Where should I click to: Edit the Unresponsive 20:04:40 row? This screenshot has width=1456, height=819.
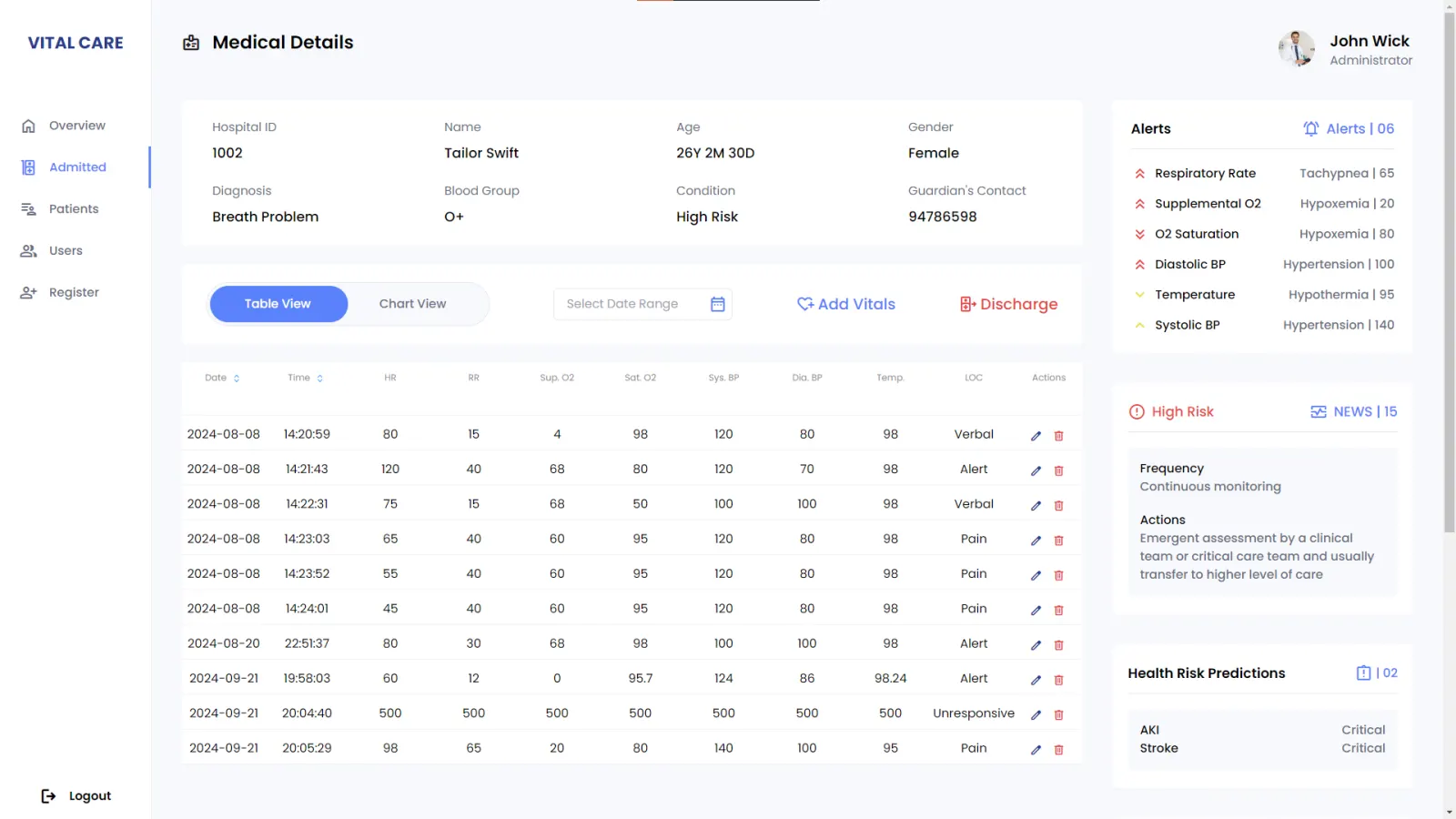[1036, 714]
